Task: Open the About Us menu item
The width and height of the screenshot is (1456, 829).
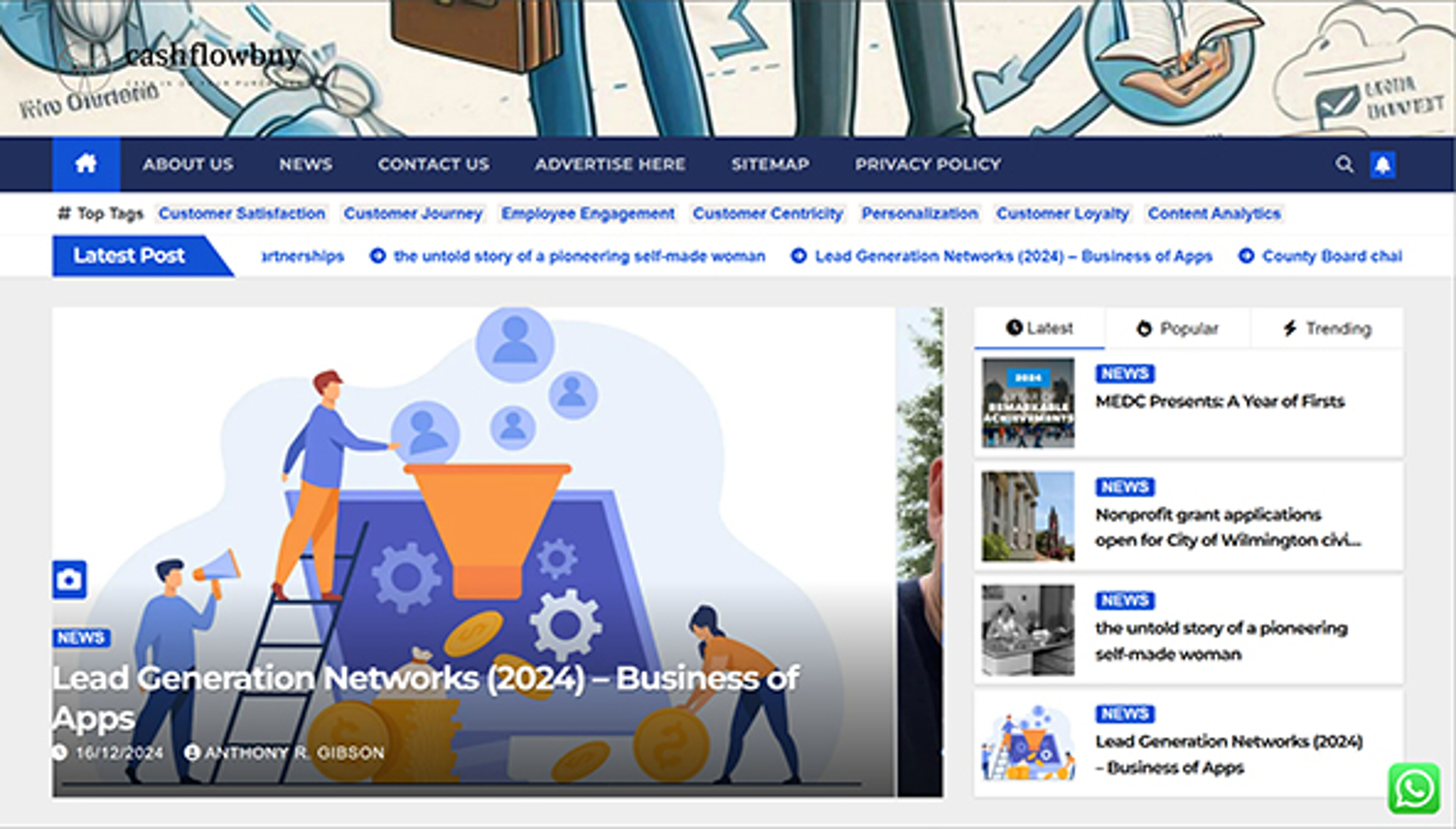Action: [188, 165]
